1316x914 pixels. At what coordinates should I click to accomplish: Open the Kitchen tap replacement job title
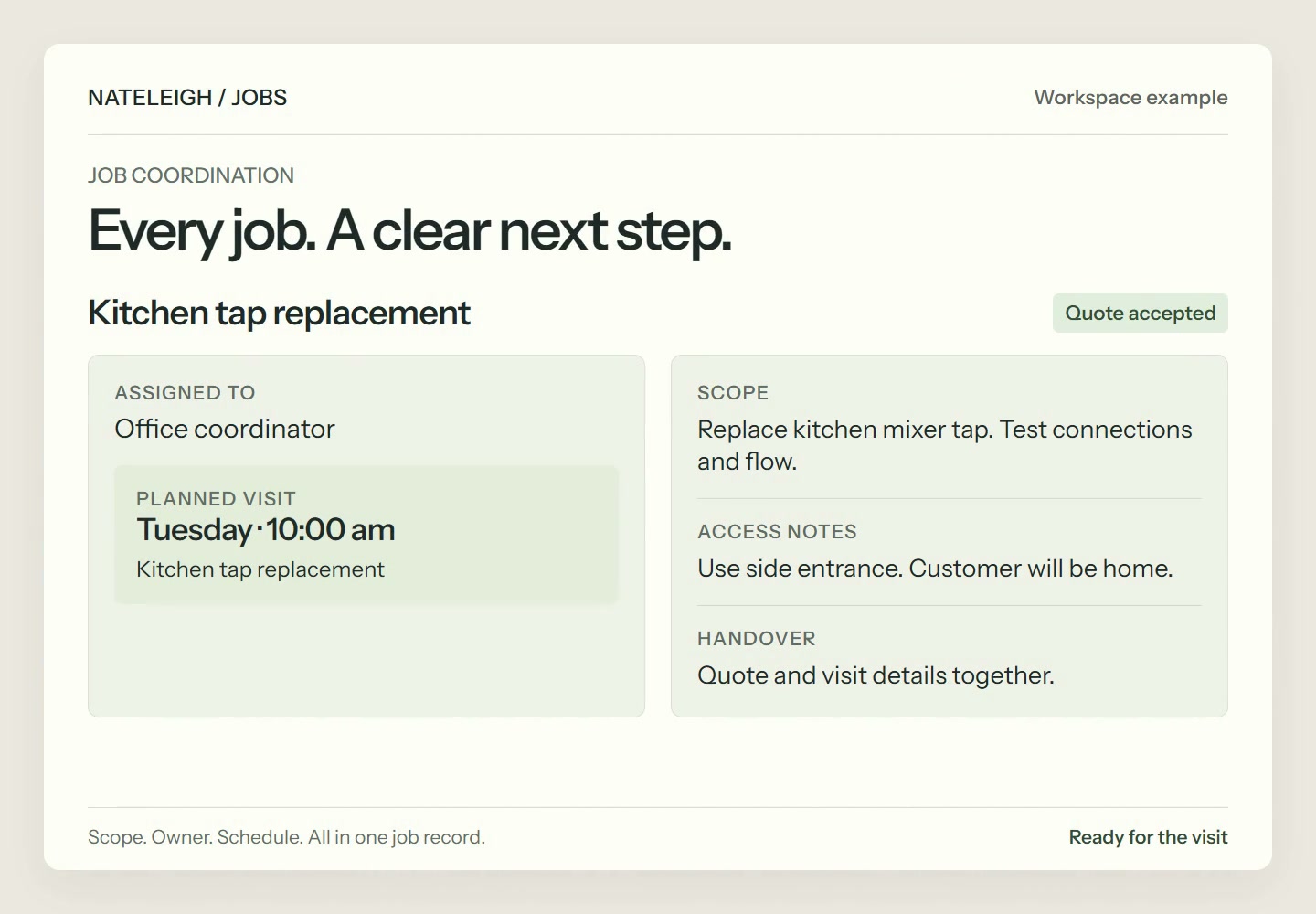(279, 313)
